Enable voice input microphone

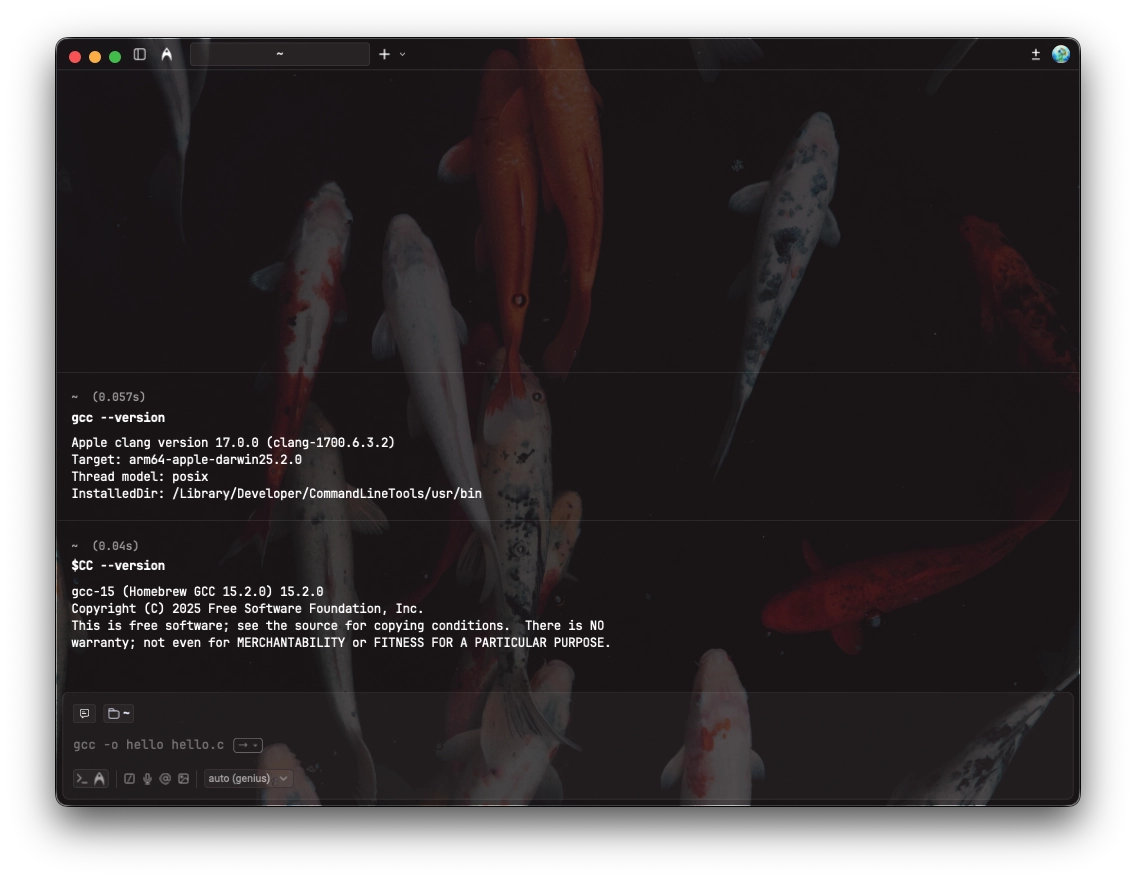(147, 778)
